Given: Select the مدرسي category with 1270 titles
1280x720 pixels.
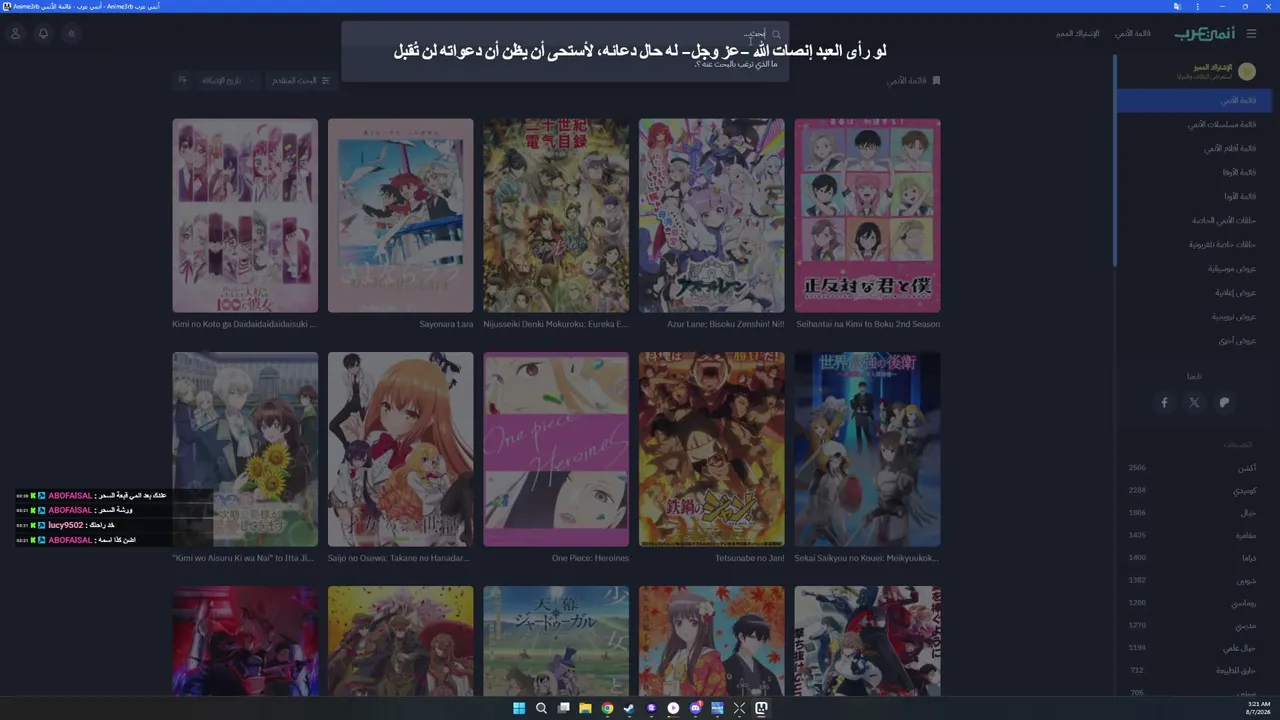Looking at the screenshot, I should (x=1192, y=625).
